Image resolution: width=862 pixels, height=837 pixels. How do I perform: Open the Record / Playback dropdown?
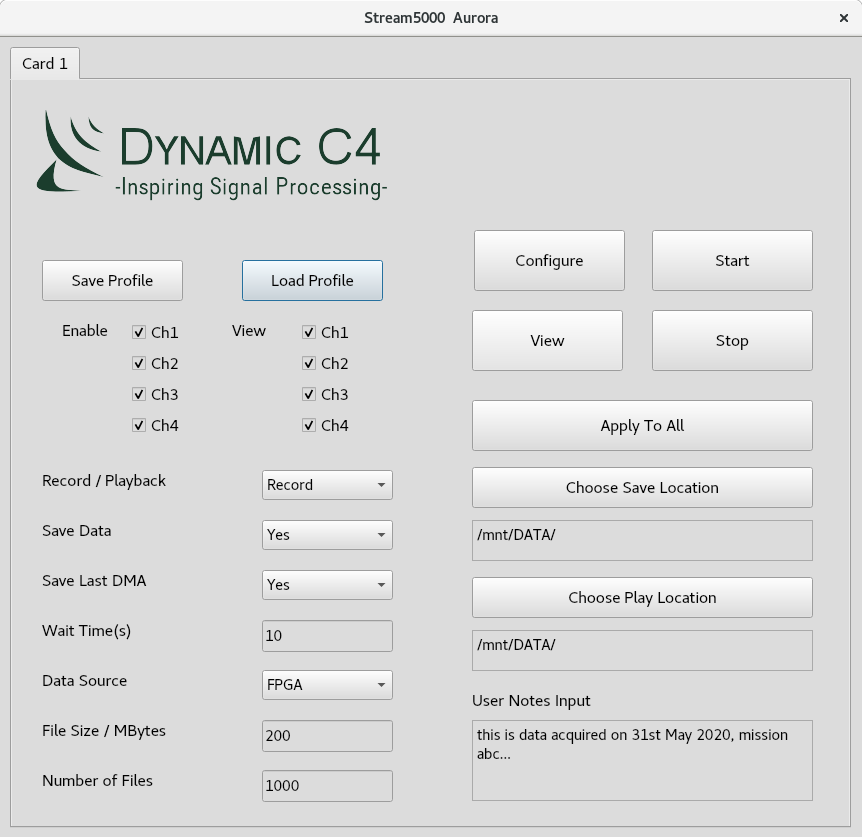327,485
